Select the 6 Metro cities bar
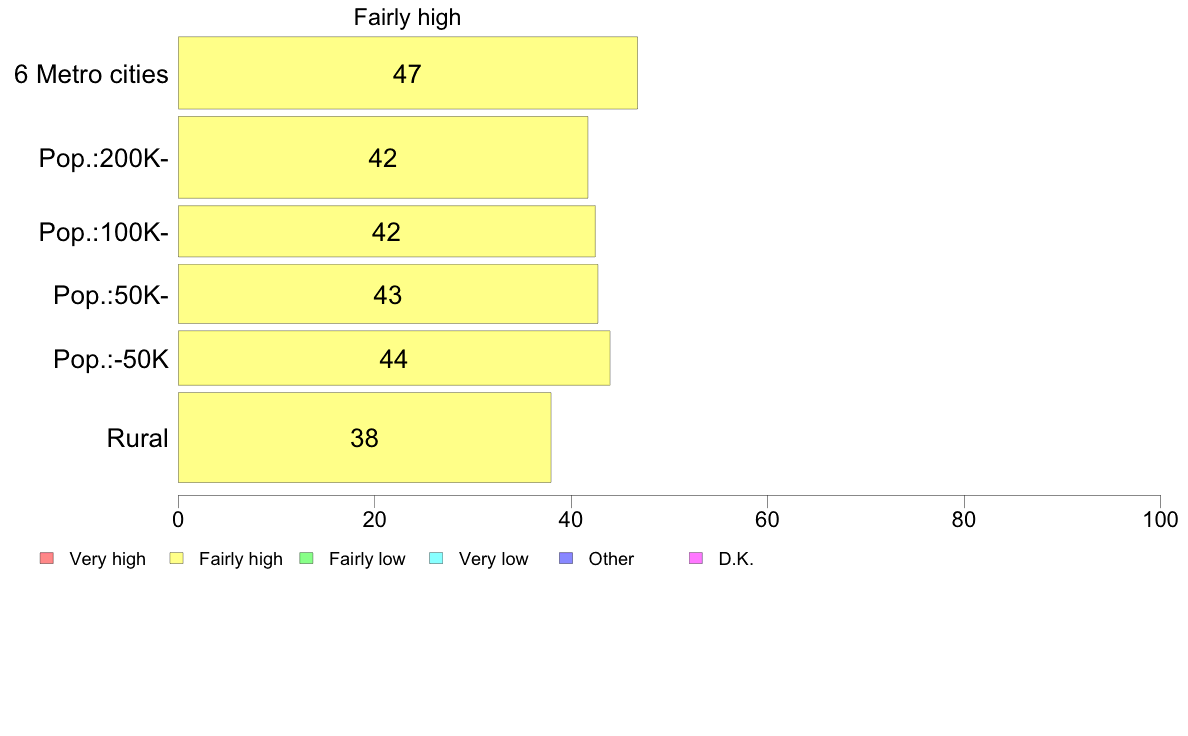This screenshot has height=736, width=1188. point(408,73)
